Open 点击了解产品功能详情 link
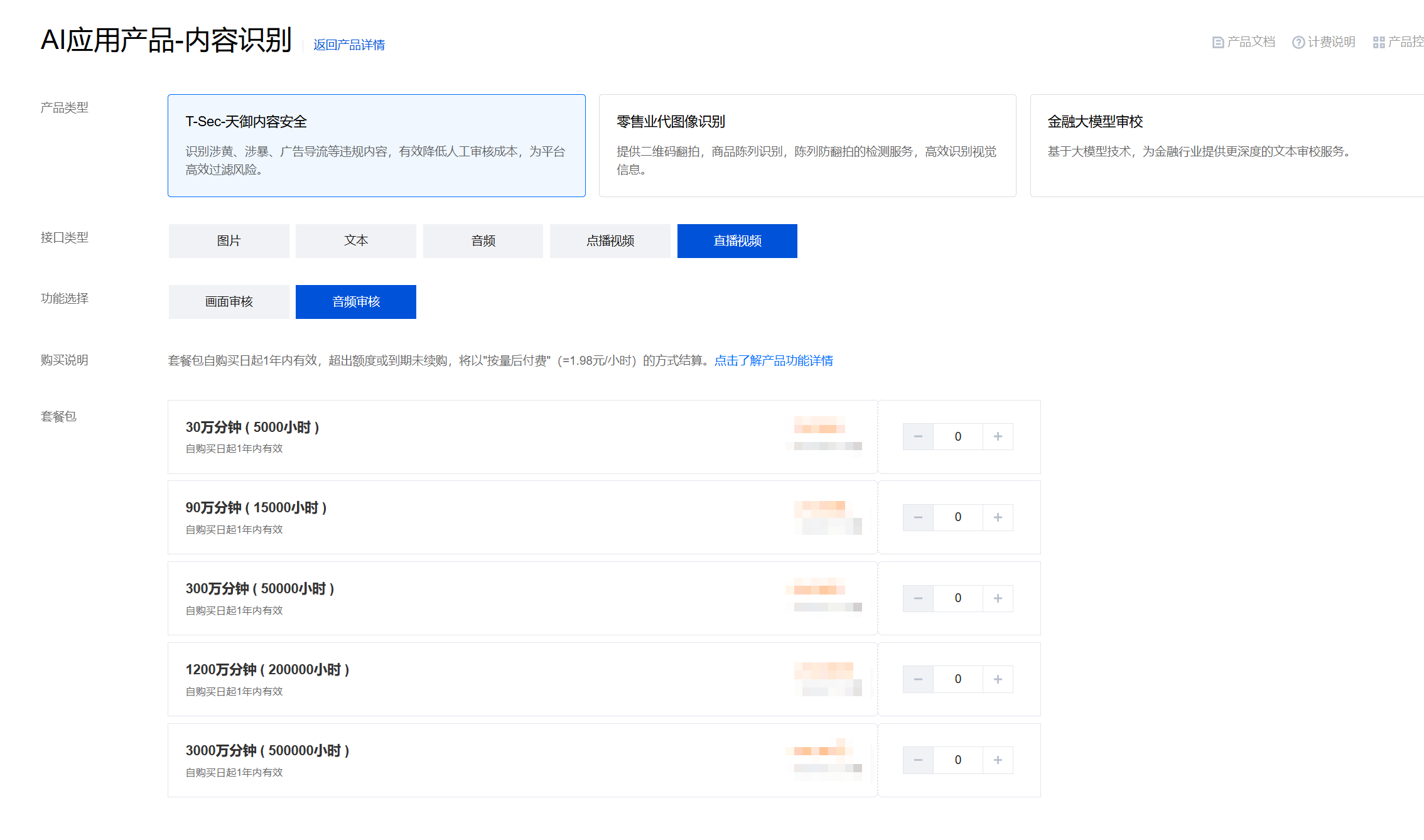This screenshot has height=840, width=1424. point(773,360)
